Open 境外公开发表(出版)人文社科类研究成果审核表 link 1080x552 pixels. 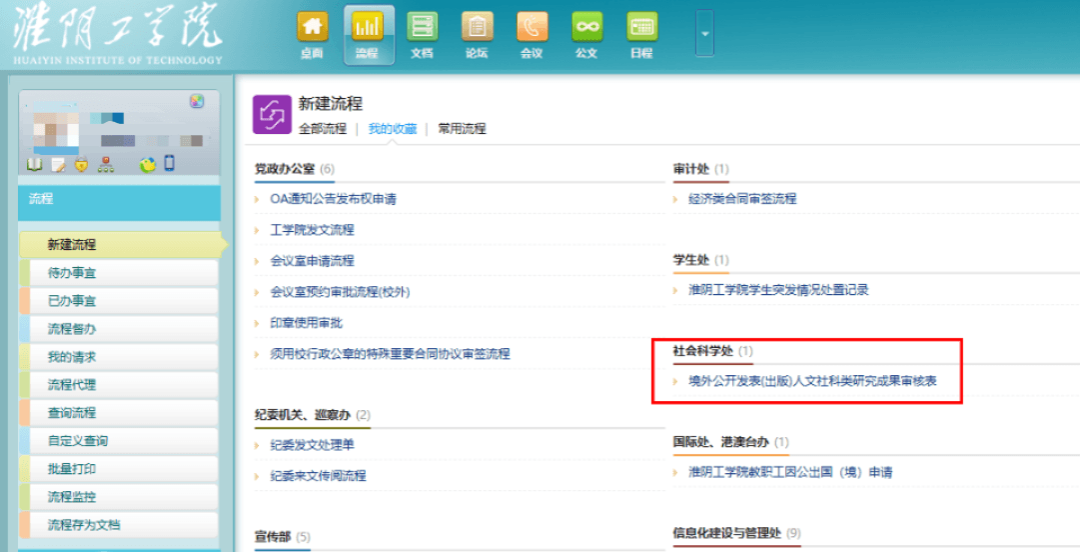pyautogui.click(x=812, y=381)
